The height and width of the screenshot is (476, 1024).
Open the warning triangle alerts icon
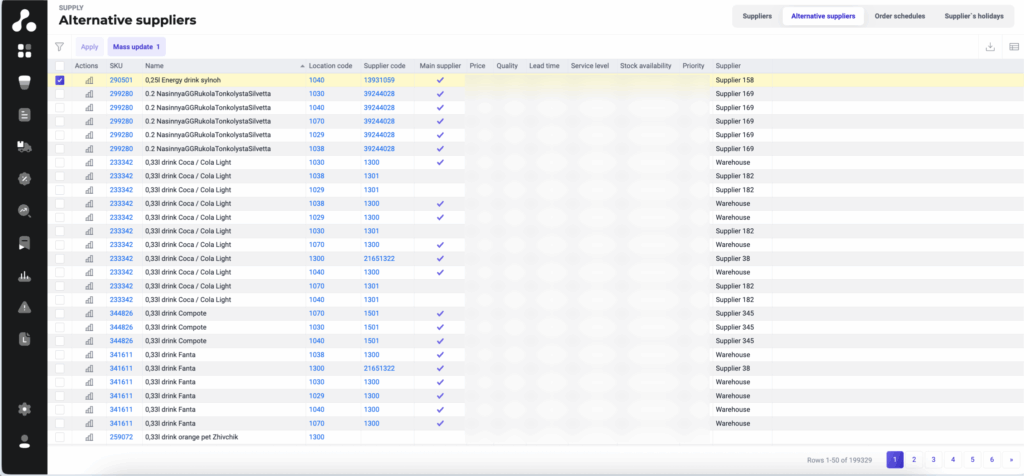pos(24,307)
